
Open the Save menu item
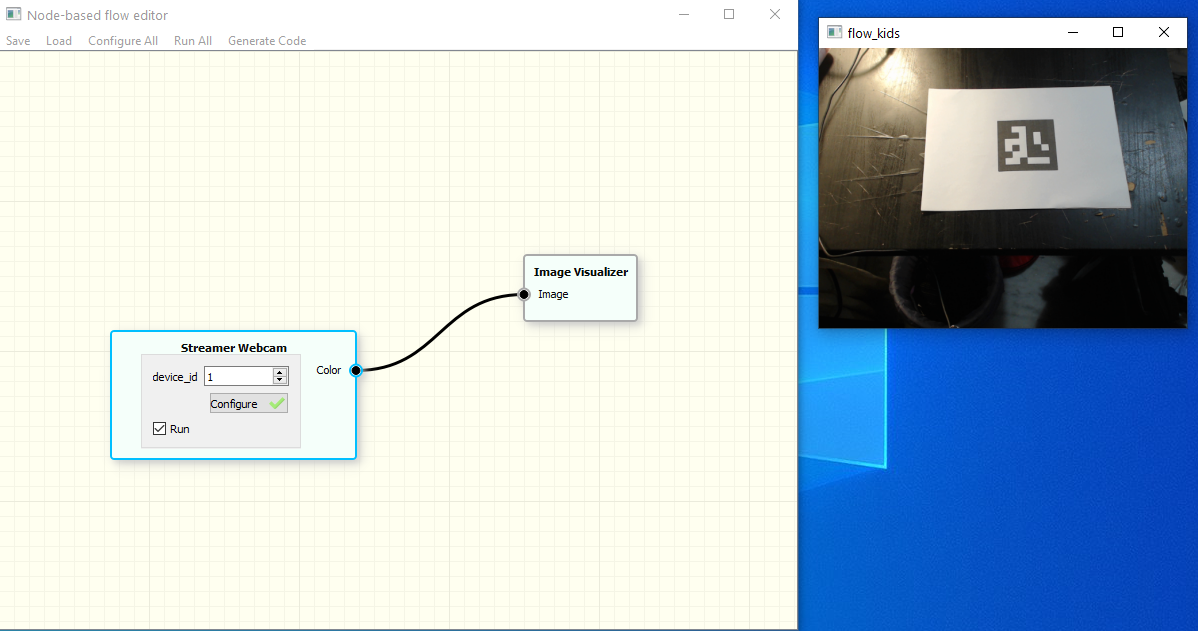click(18, 40)
